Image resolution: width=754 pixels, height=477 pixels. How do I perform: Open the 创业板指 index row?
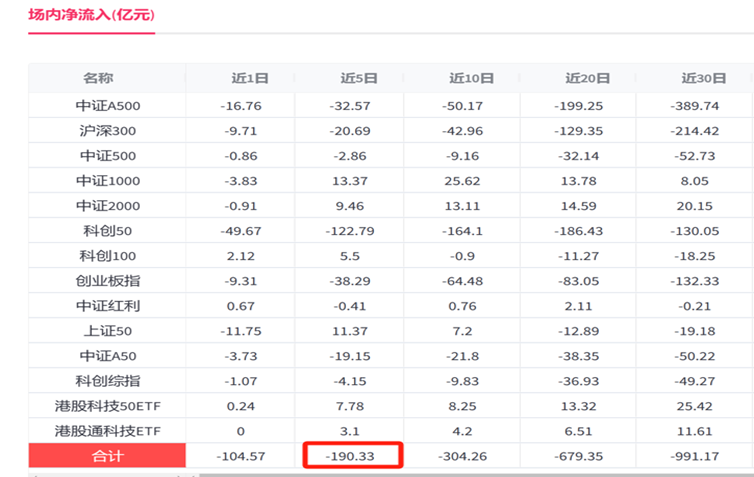(108, 281)
